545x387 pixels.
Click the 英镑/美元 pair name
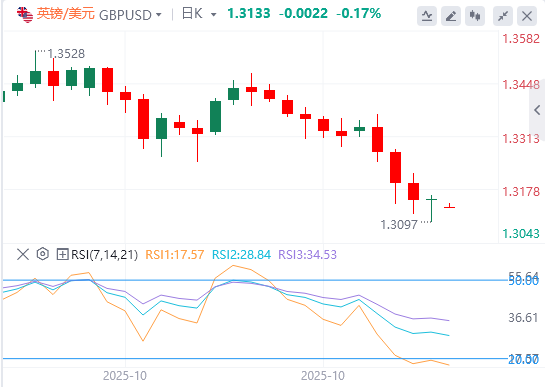(65, 14)
